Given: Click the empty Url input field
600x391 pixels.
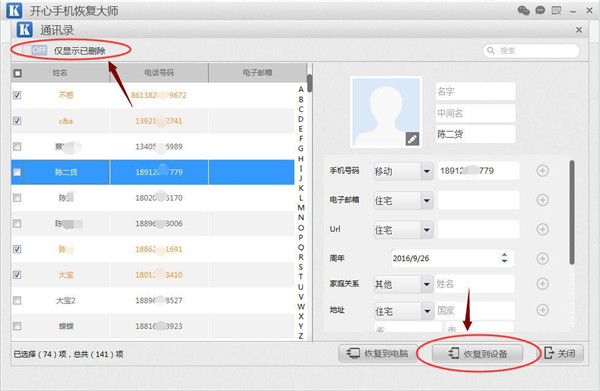Looking at the screenshot, I should pyautogui.click(x=479, y=229).
